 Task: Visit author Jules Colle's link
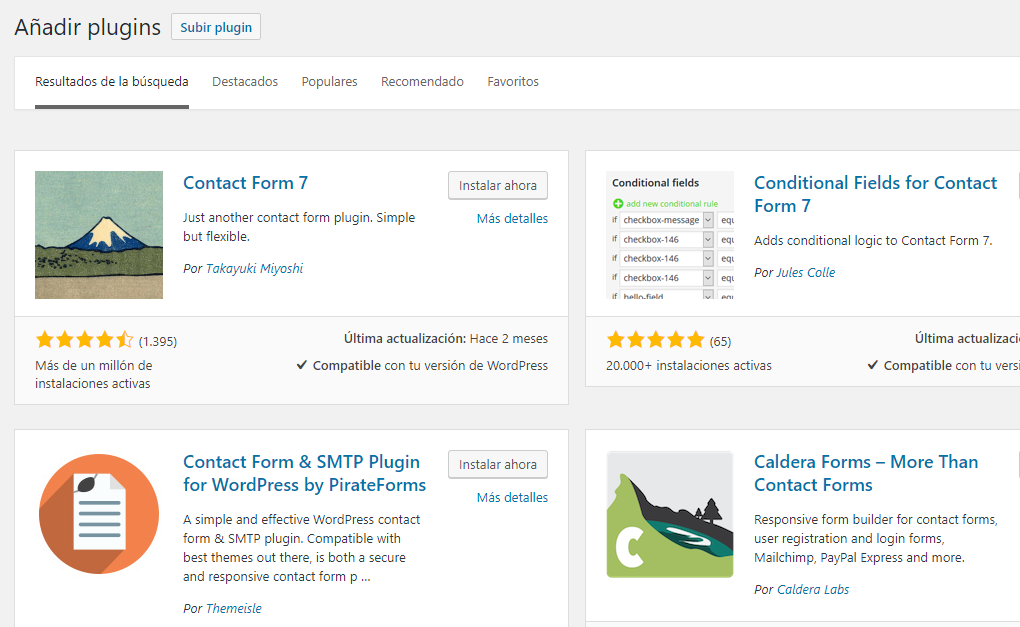pos(806,273)
